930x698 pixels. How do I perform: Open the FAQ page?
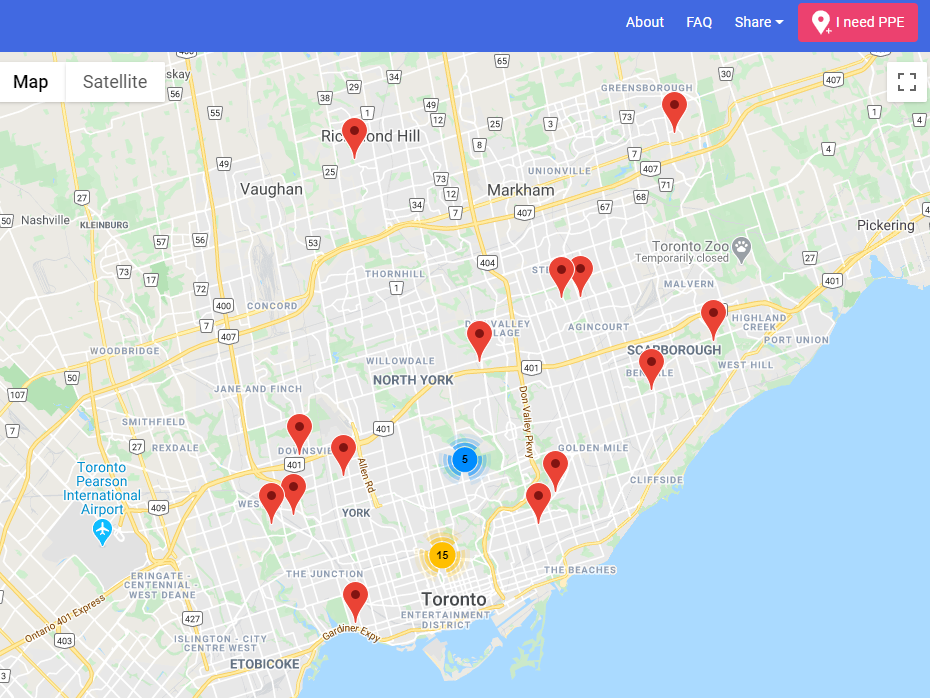pos(699,22)
